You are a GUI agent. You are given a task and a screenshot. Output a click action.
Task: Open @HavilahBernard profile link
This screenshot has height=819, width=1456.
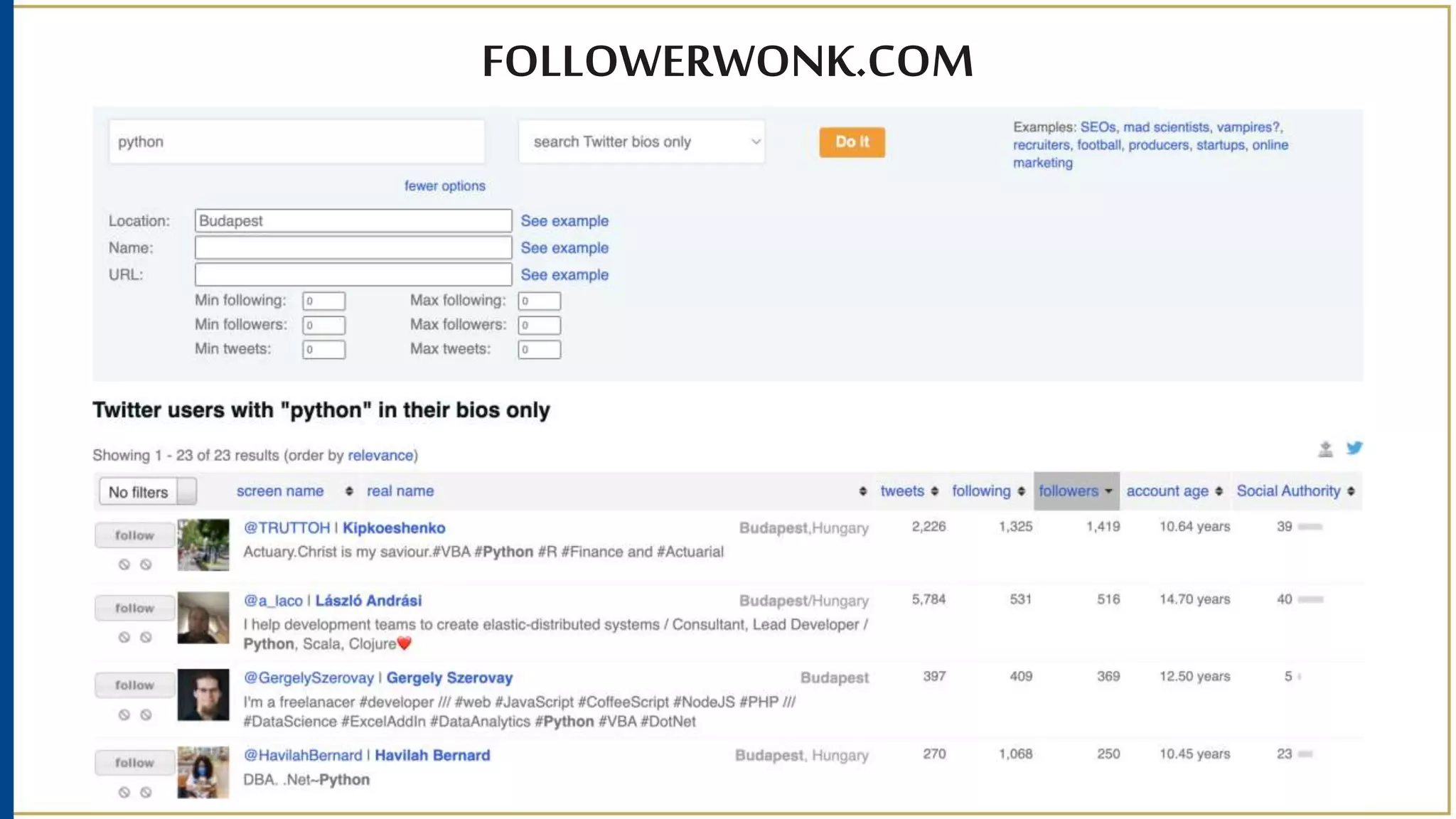303,756
